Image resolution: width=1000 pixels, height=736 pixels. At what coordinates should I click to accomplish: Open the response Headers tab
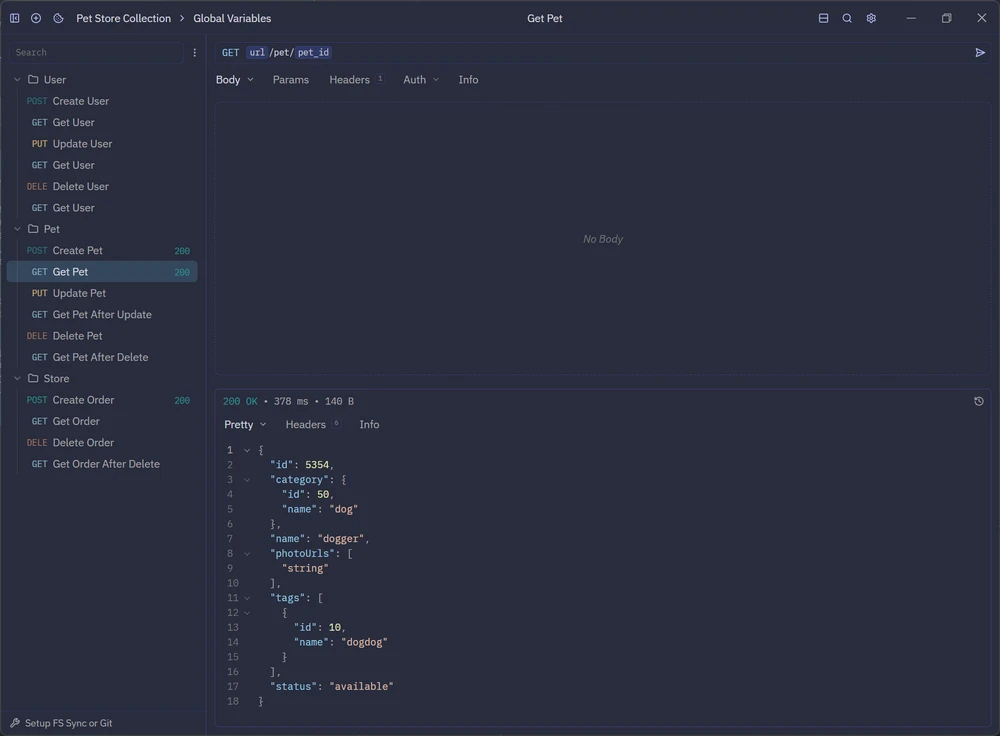click(312, 425)
